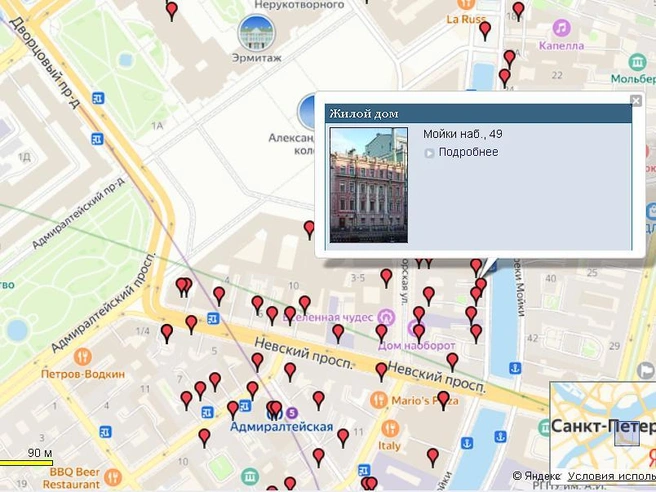Open the Эрмитаж museum icon
656x492 pixels.
[256, 33]
